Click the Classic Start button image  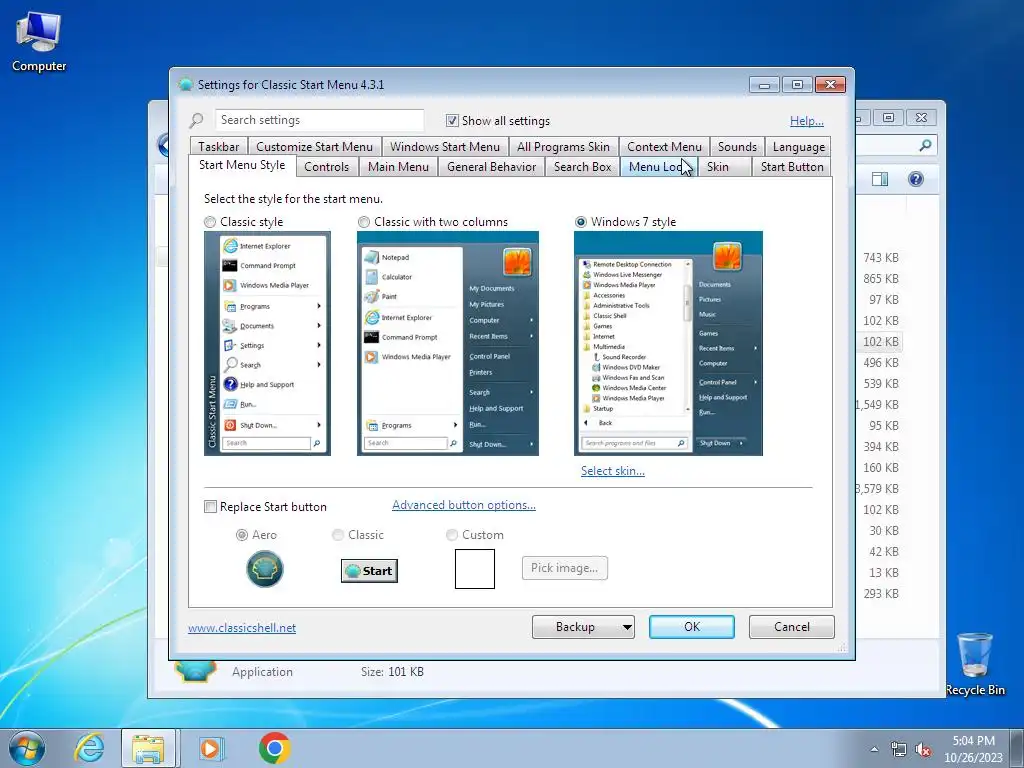point(369,571)
